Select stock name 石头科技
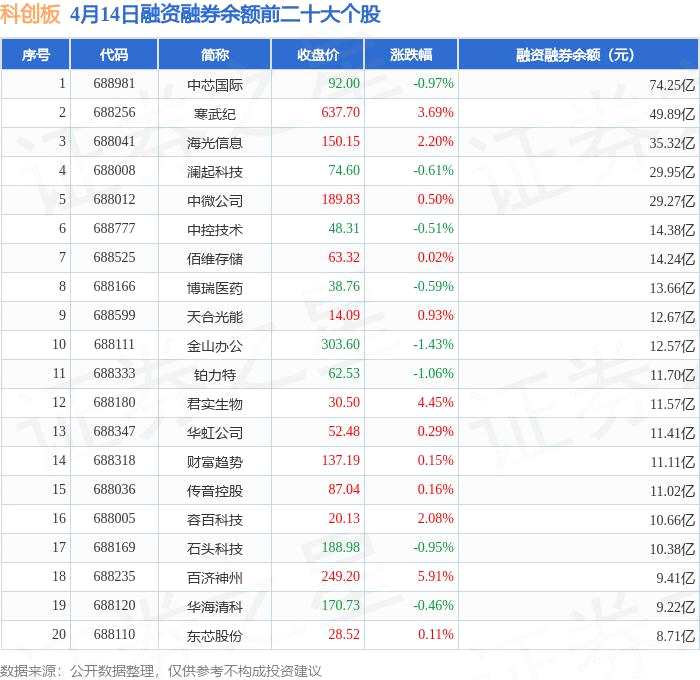700x680 pixels. click(215, 549)
